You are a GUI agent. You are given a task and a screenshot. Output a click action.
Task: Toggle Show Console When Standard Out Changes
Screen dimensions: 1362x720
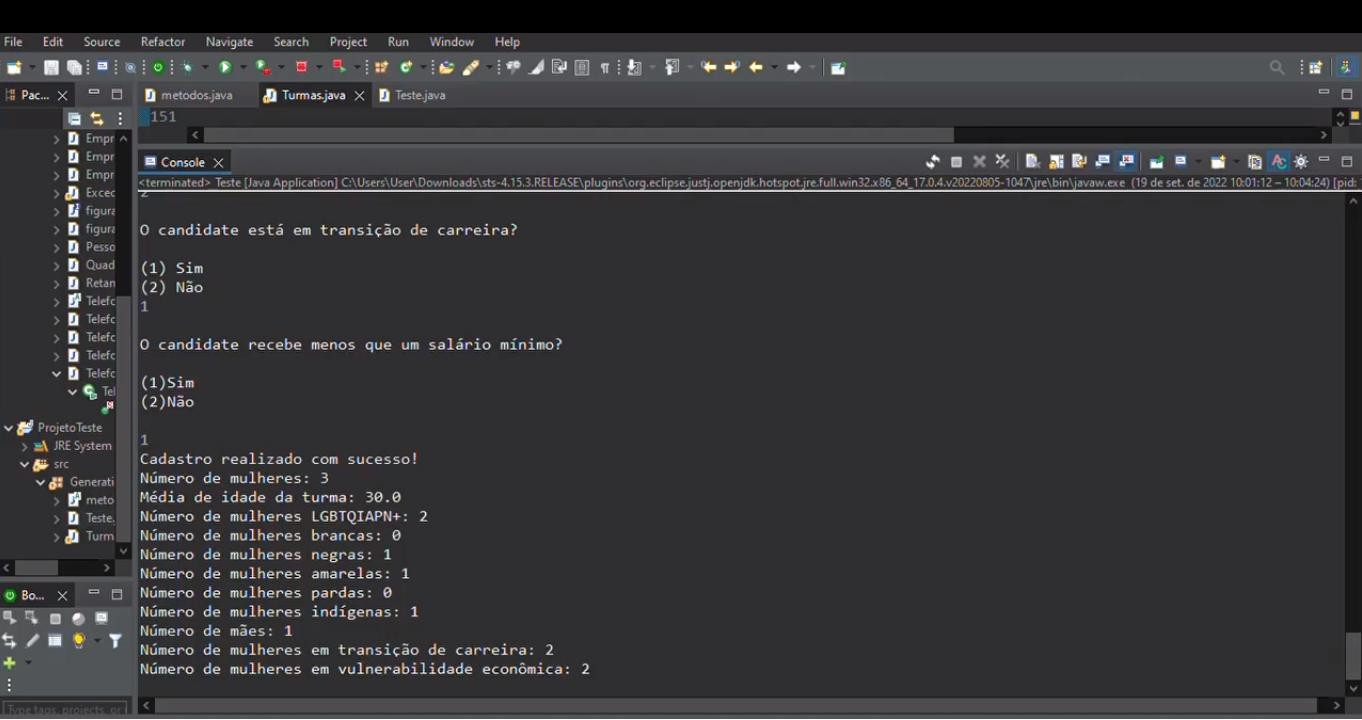pyautogui.click(x=1102, y=162)
